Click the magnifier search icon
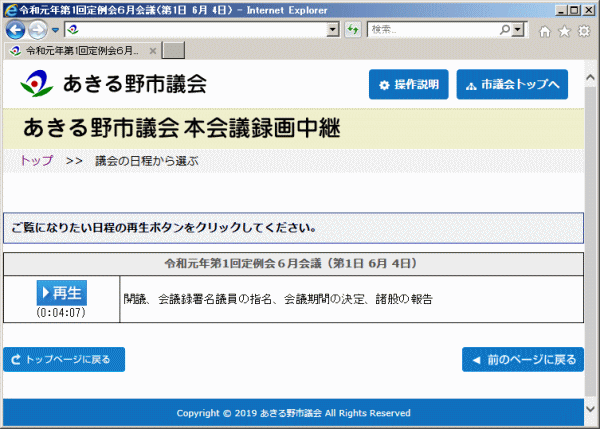 [x=505, y=29]
